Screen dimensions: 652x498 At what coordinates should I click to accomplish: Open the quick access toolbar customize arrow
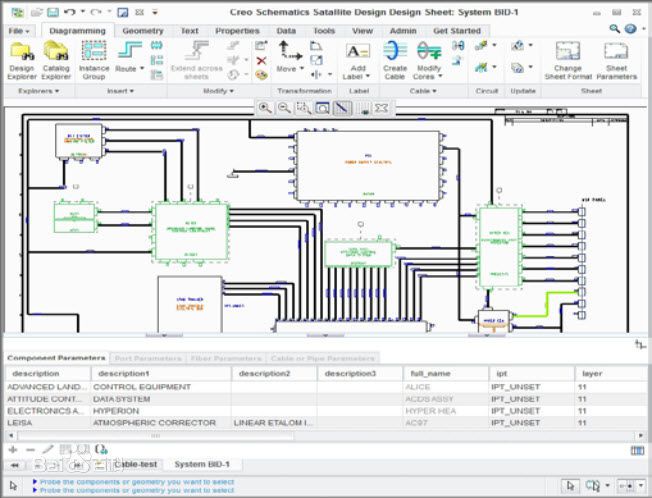tap(155, 12)
